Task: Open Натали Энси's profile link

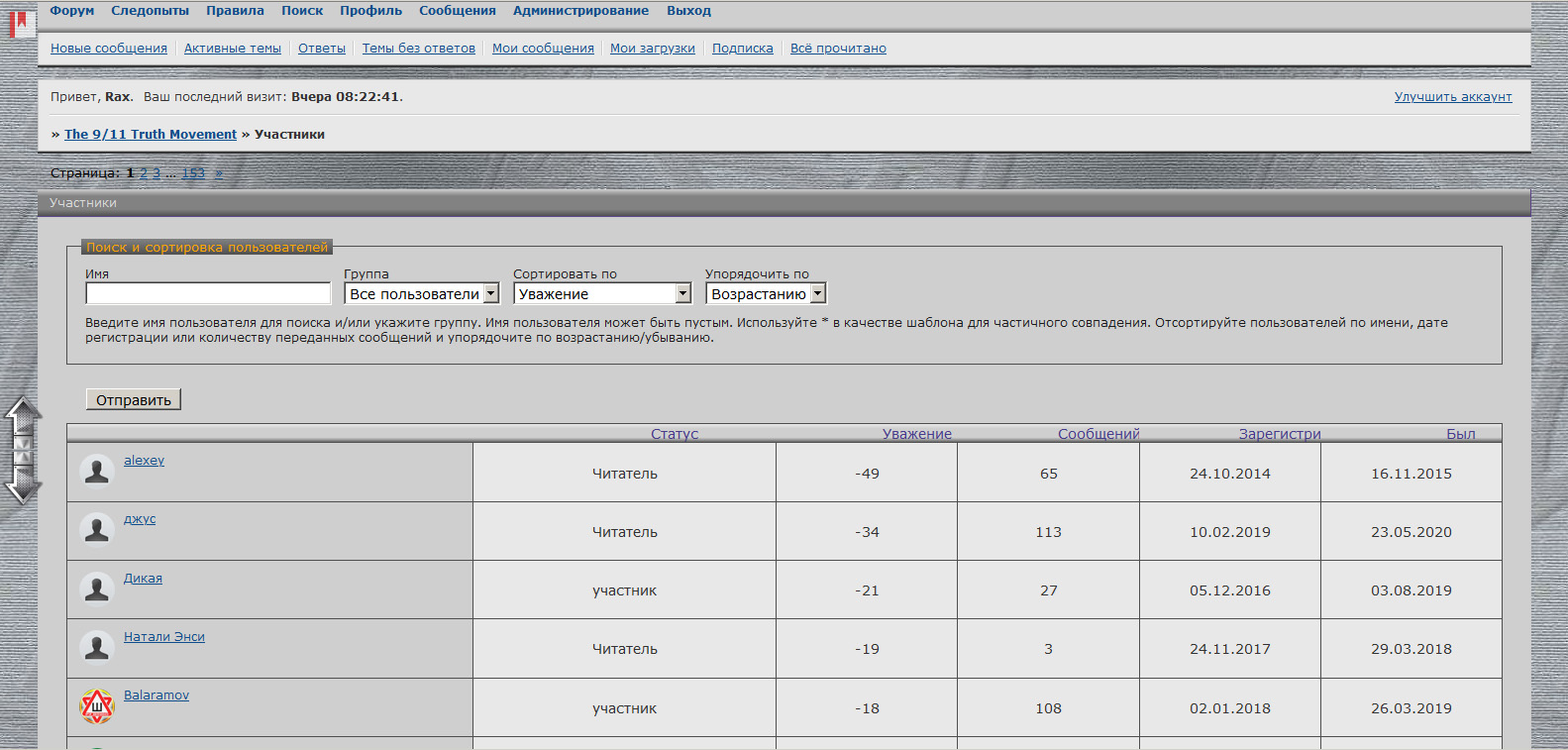Action: click(x=164, y=637)
